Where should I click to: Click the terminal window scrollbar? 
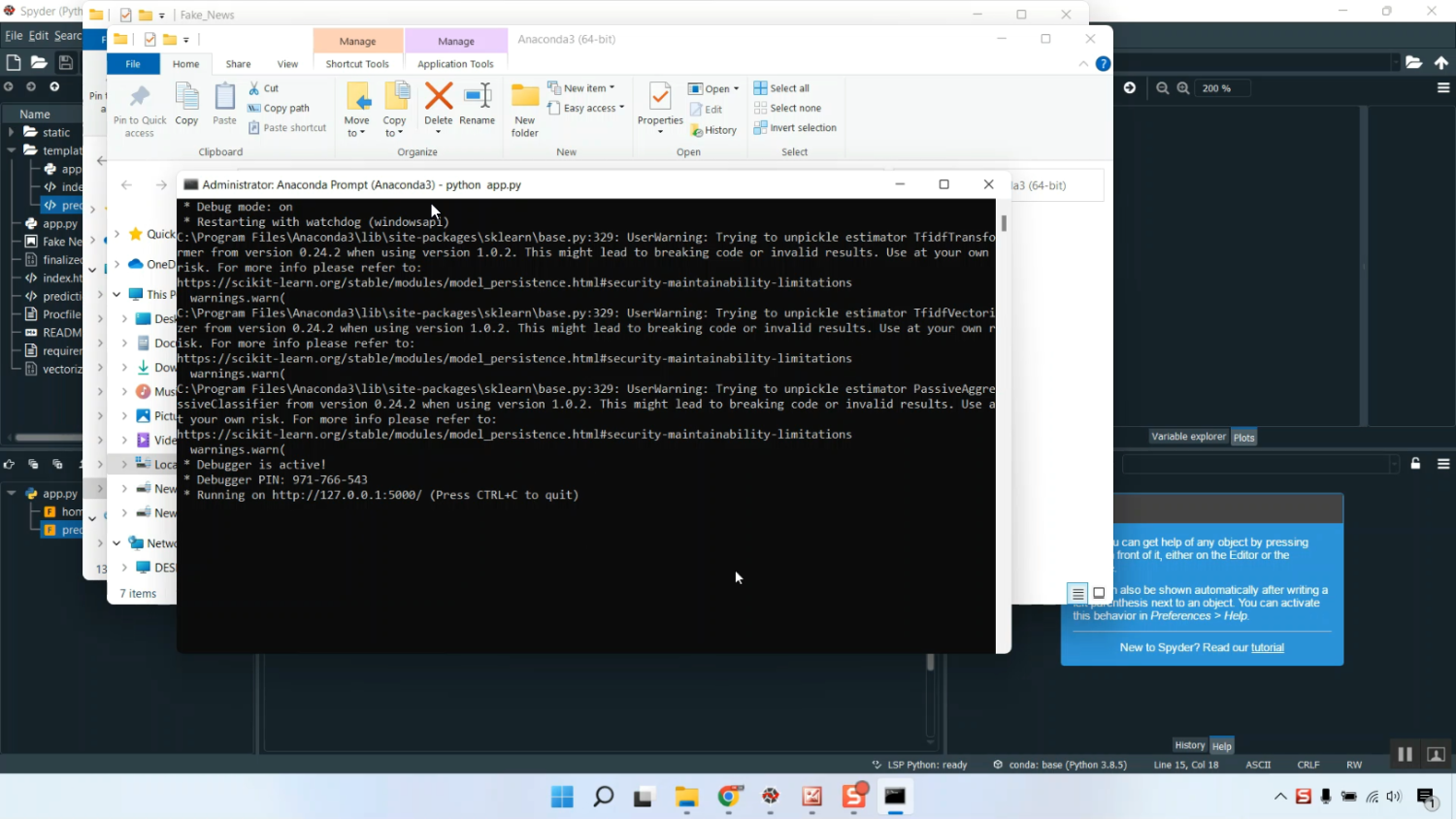[x=1003, y=223]
